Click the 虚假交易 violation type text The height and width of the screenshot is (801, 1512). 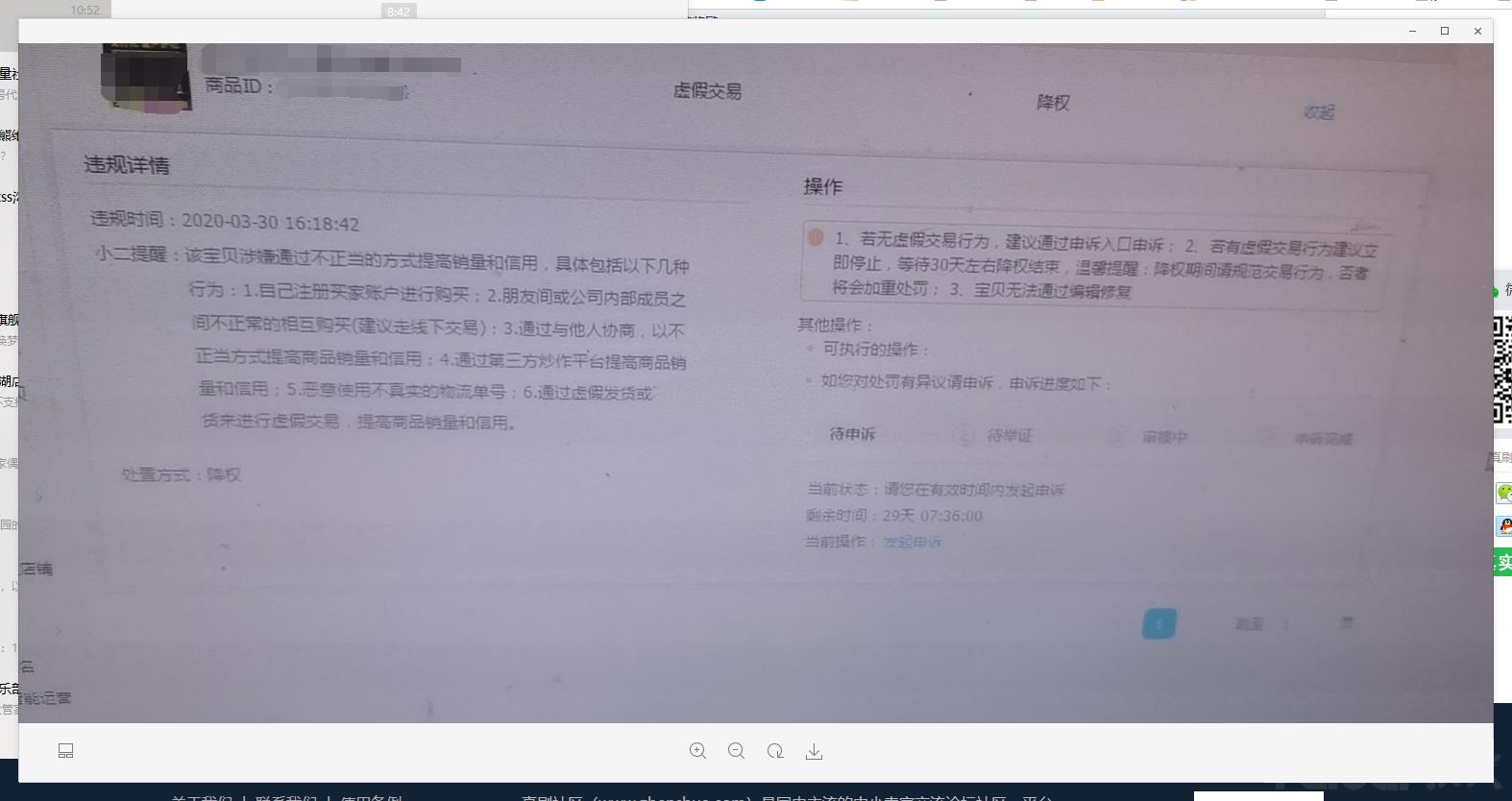tap(707, 91)
